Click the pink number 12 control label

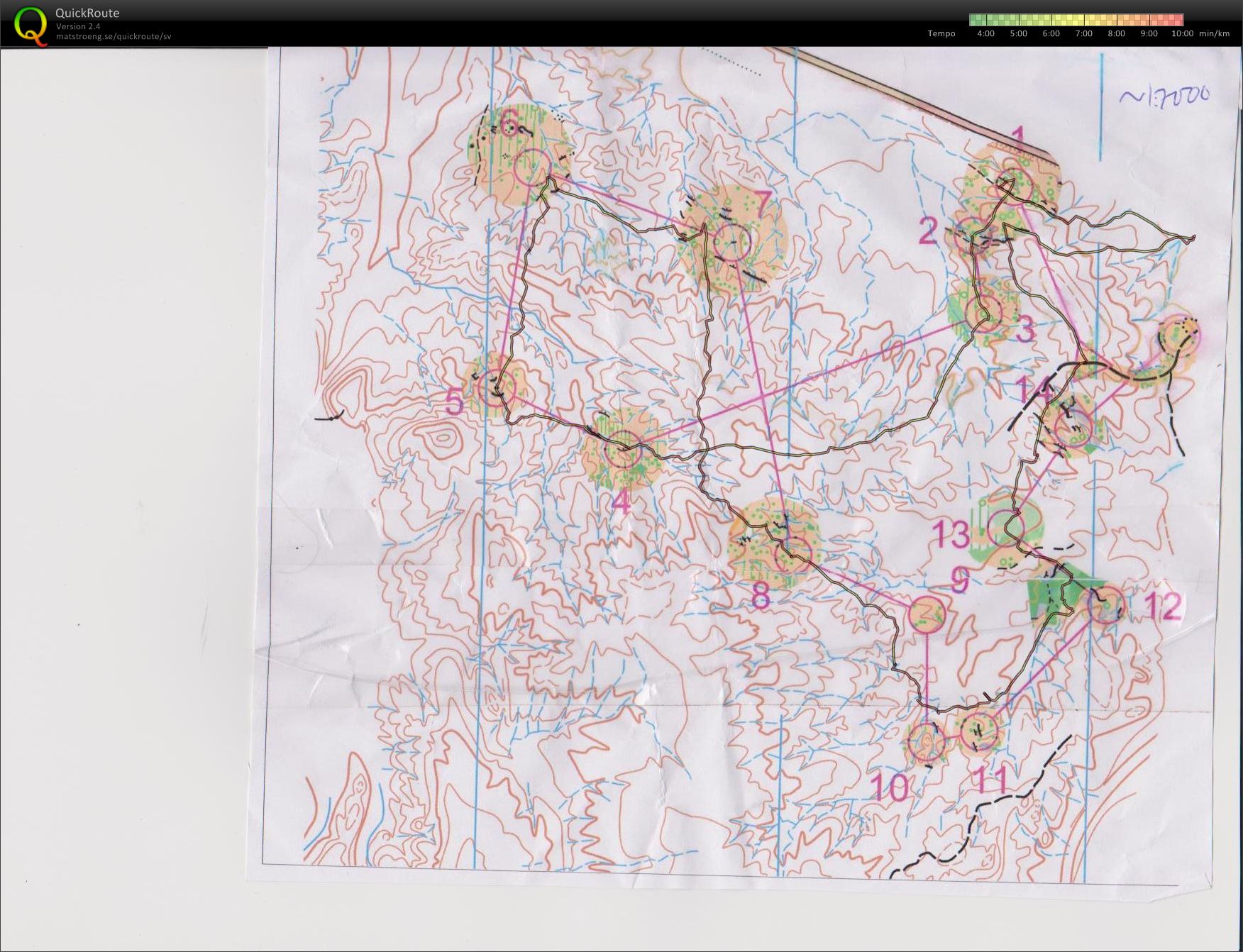click(1164, 607)
